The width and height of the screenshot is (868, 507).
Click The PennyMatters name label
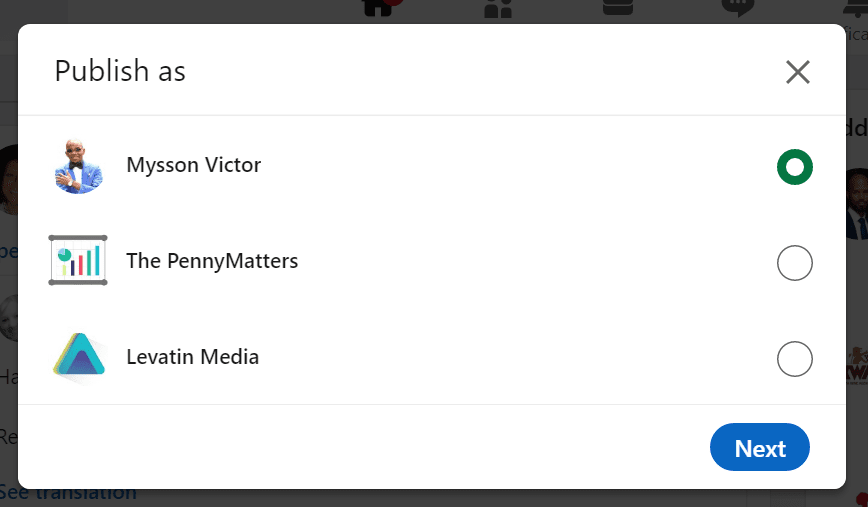point(212,261)
